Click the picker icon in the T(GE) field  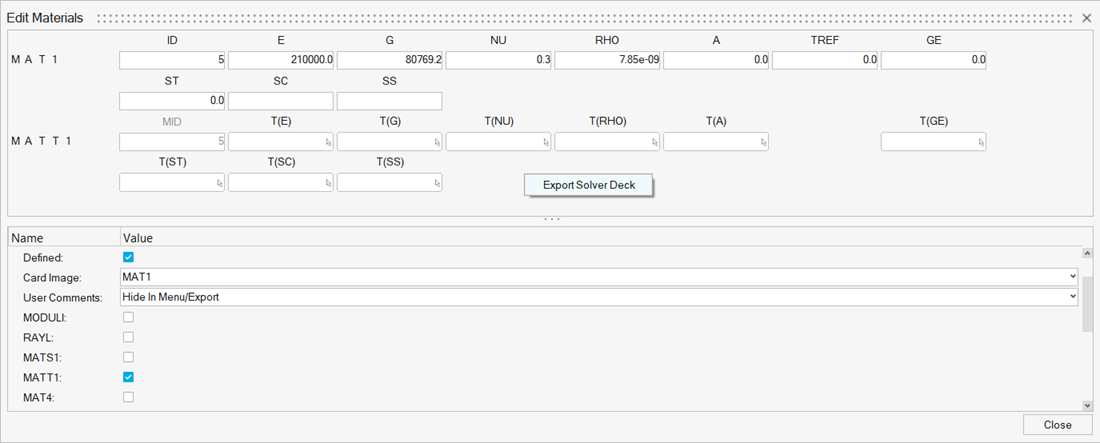tap(980, 143)
